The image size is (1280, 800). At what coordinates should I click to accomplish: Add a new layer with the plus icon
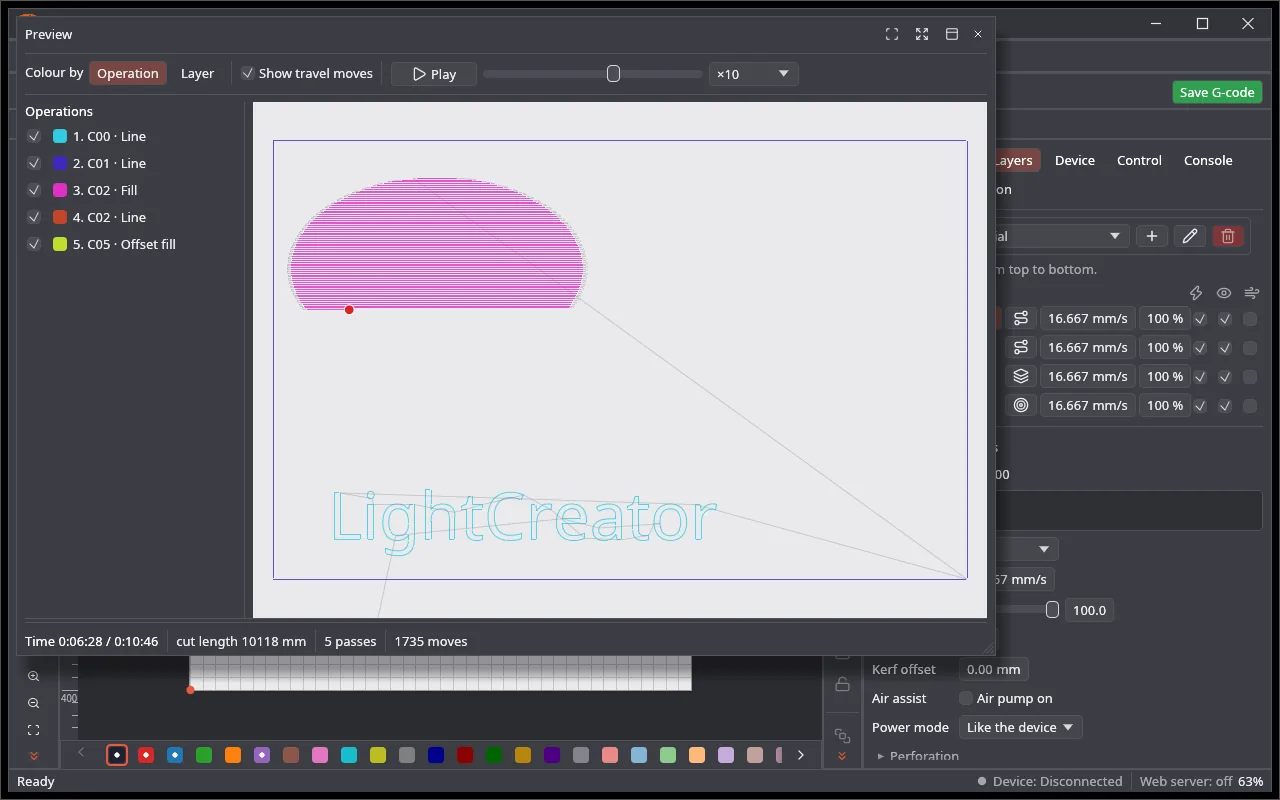(x=1152, y=236)
